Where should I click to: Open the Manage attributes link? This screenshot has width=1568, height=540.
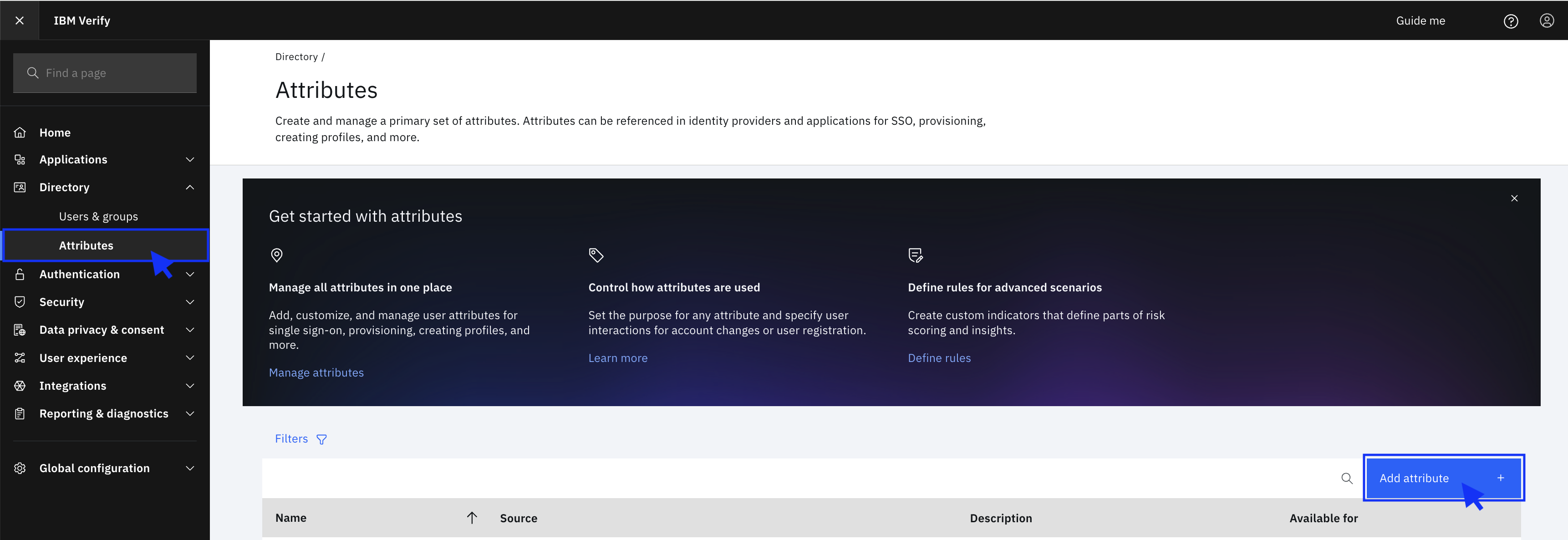[x=316, y=372]
